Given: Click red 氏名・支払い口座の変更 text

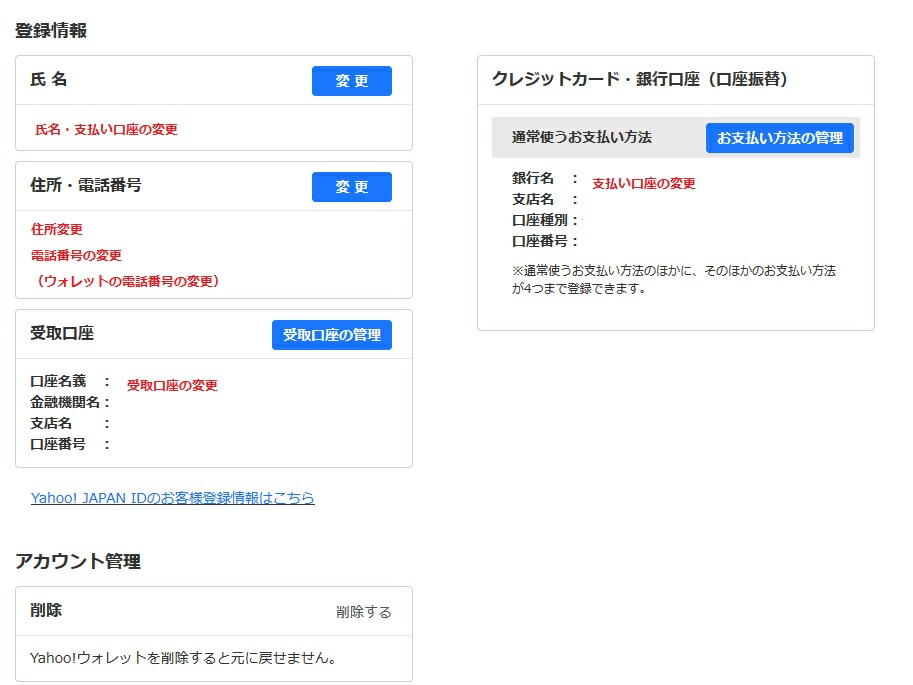Looking at the screenshot, I should [106, 130].
